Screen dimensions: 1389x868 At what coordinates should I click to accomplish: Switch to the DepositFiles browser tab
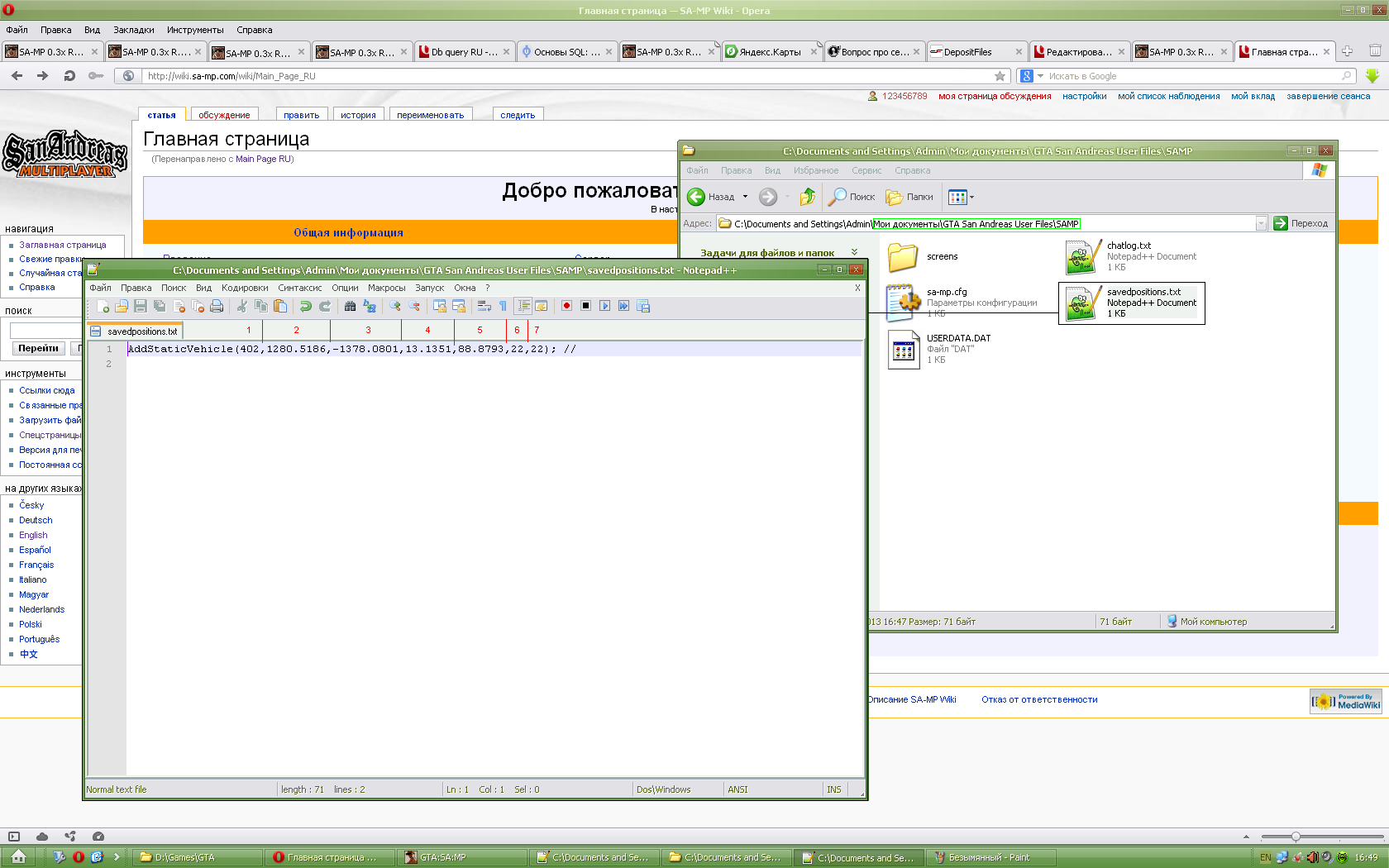point(968,52)
